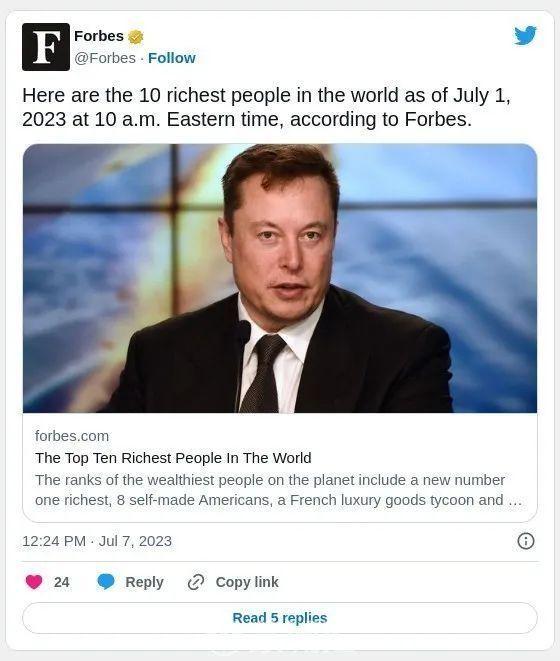Viewport: 560px width, 661px height.
Task: Click the gold verified badge next to Forbes
Action: [135, 37]
